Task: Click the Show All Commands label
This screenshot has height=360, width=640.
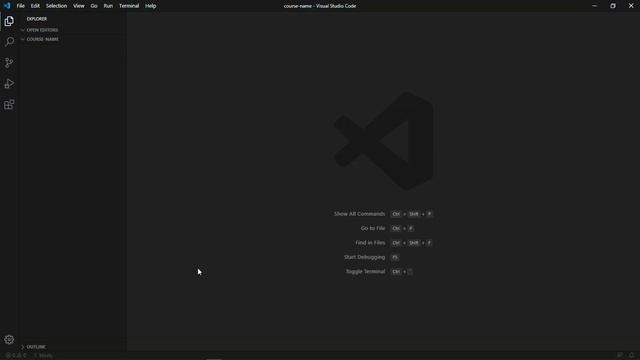Action: point(359,214)
